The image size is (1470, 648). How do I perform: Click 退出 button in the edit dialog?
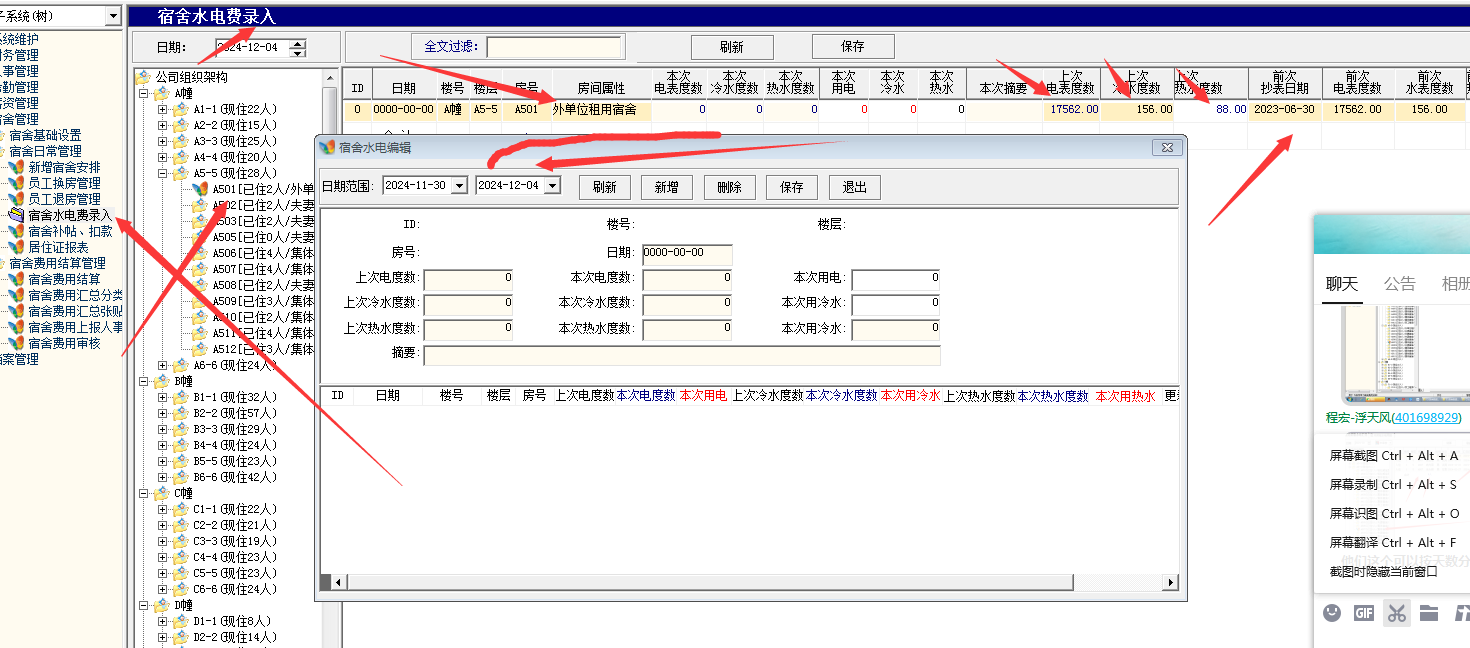854,187
